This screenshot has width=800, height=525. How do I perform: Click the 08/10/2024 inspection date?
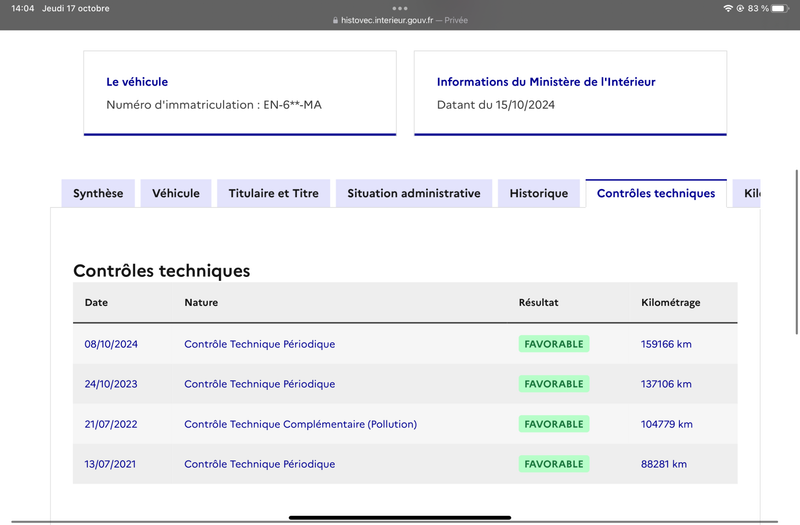(x=111, y=344)
